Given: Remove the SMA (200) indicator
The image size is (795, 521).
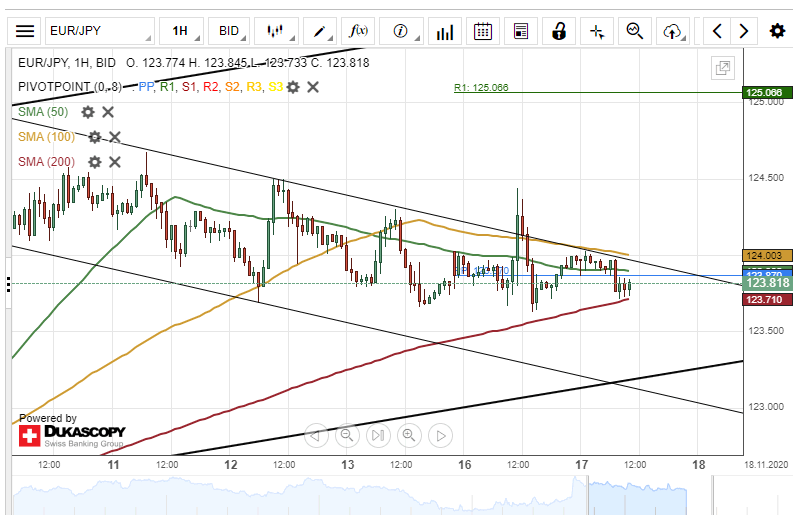Looking at the screenshot, I should click(x=115, y=162).
